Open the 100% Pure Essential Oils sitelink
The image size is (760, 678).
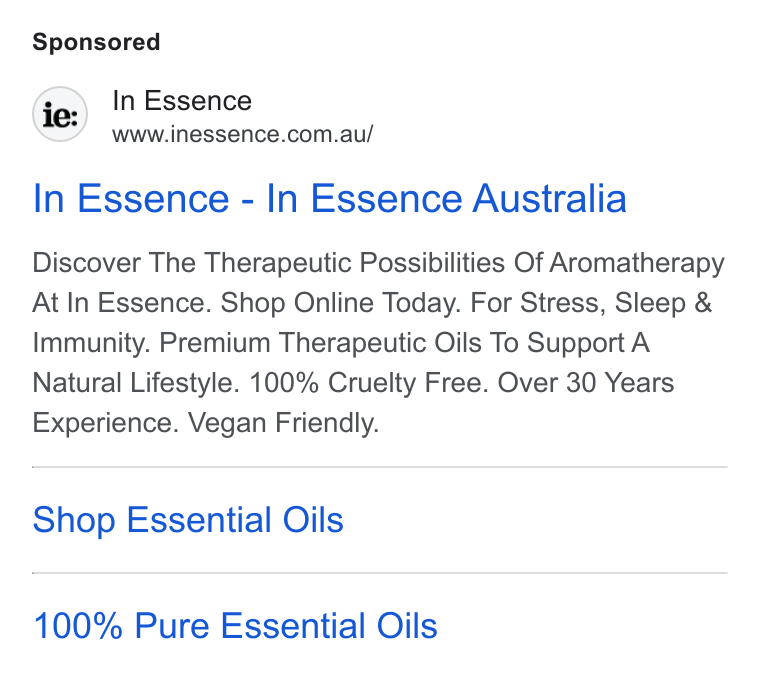point(235,626)
